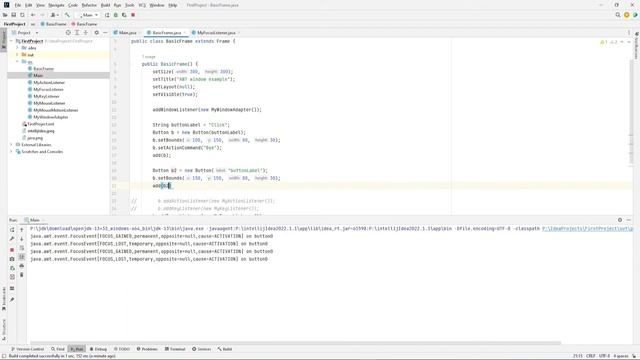Image resolution: width=640 pixels, height=360 pixels.
Task: Open the File menu
Action: (18, 5)
